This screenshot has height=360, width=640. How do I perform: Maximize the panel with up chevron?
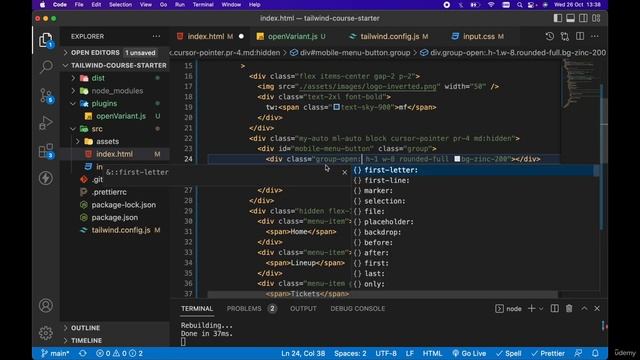pos(584,309)
